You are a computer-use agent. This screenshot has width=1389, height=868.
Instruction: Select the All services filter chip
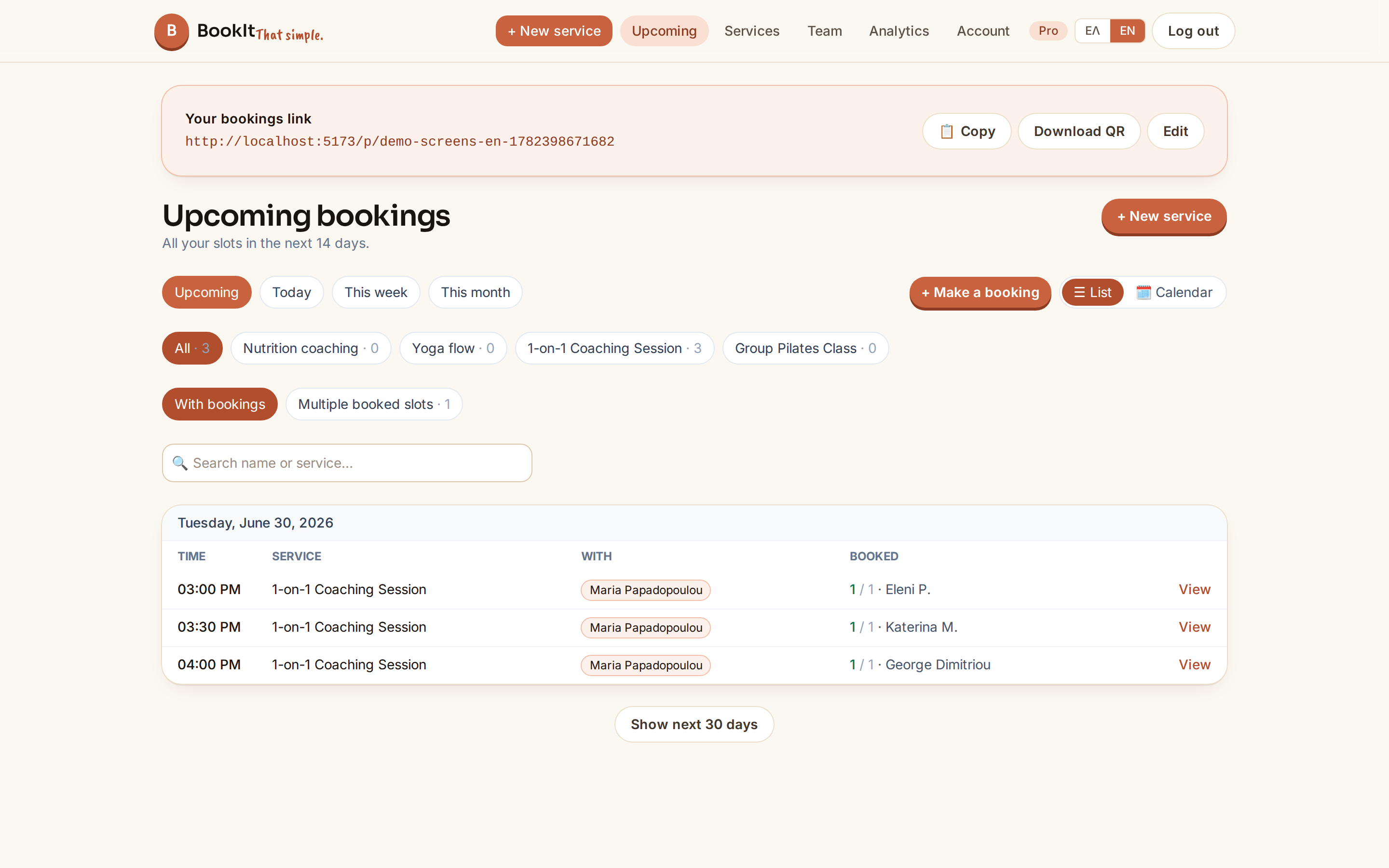click(x=192, y=349)
